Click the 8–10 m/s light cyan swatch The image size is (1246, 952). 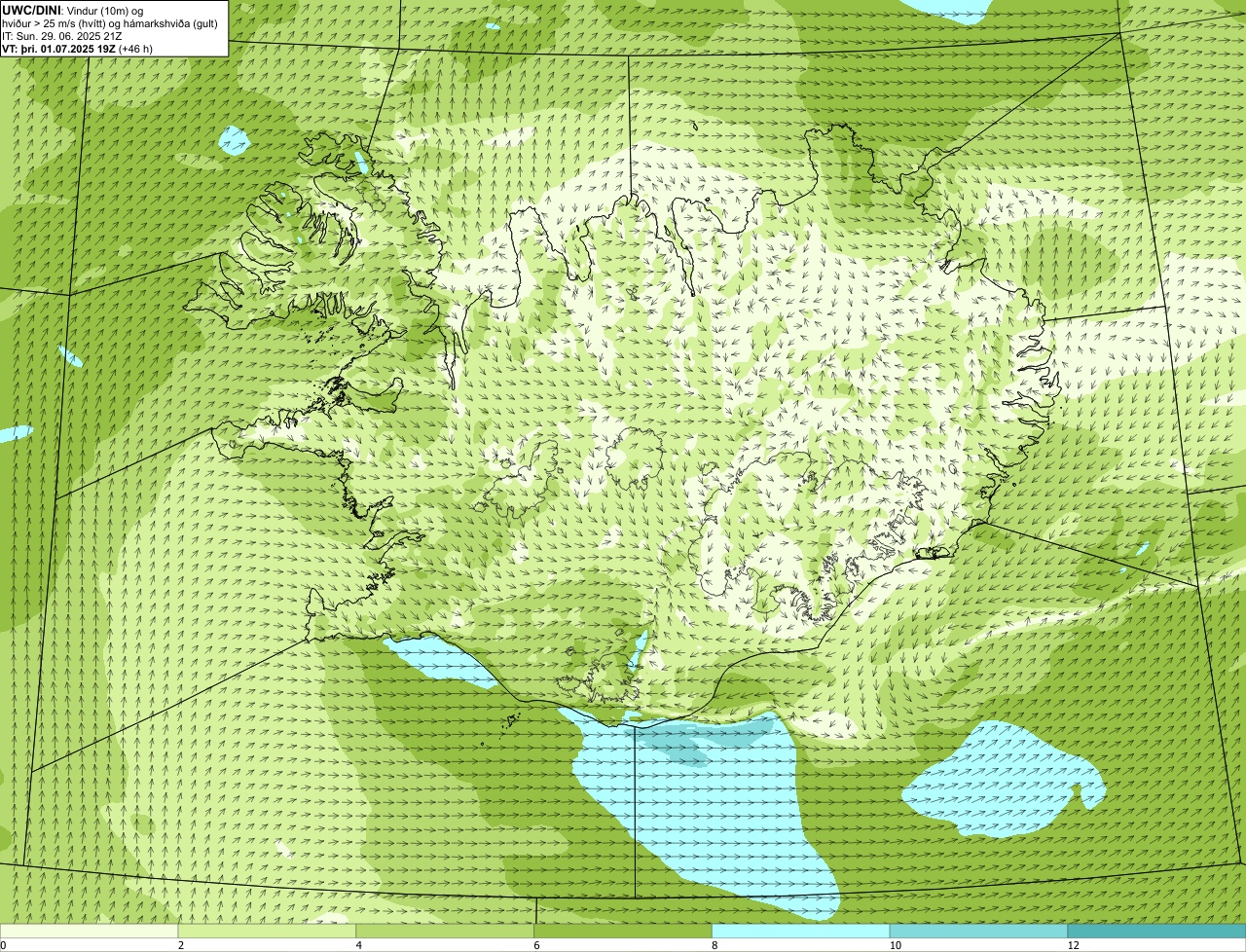[x=801, y=932]
